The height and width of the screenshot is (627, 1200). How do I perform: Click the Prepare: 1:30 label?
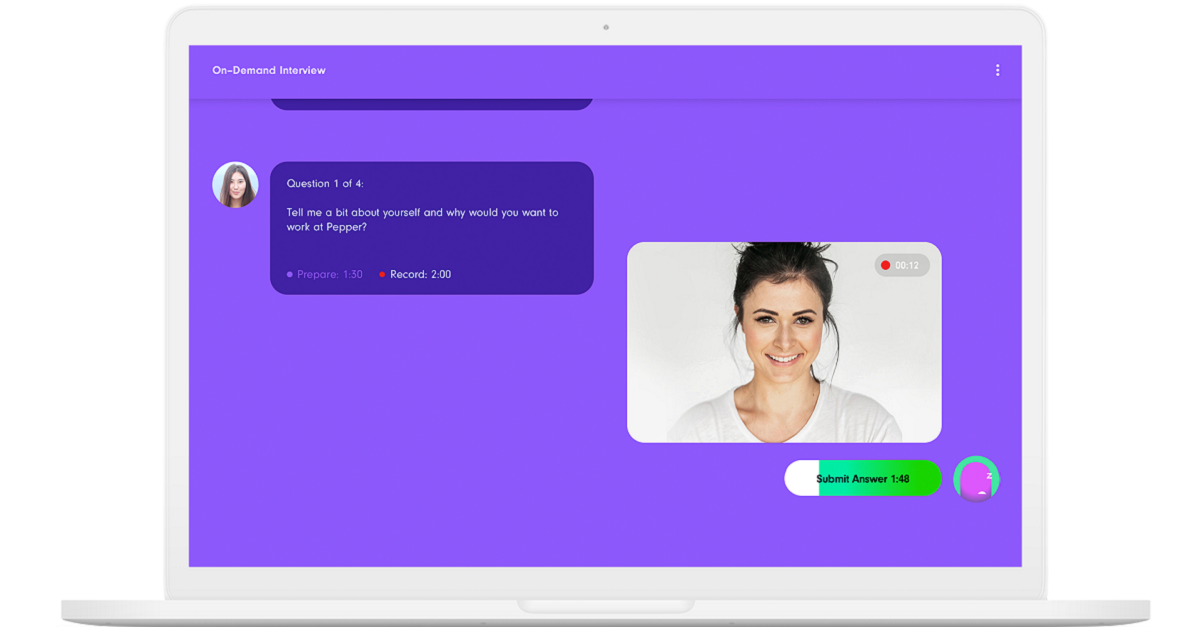click(x=325, y=274)
